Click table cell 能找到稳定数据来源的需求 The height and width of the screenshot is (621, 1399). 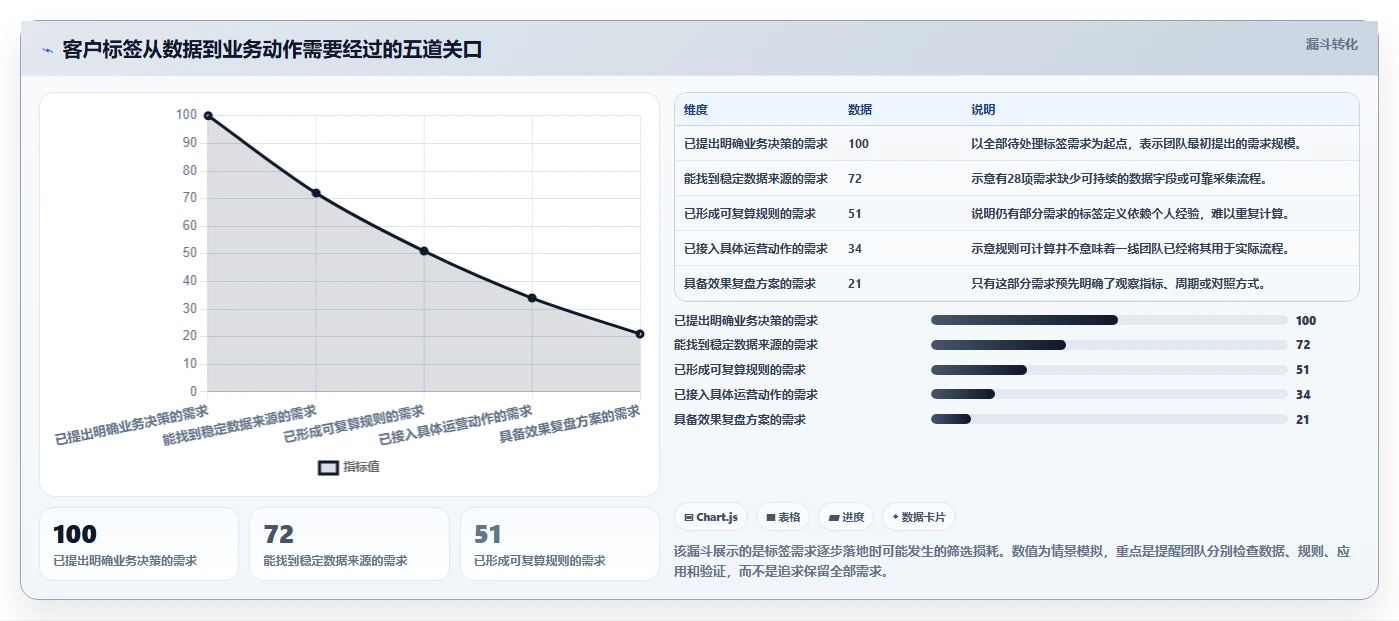pyautogui.click(x=756, y=179)
